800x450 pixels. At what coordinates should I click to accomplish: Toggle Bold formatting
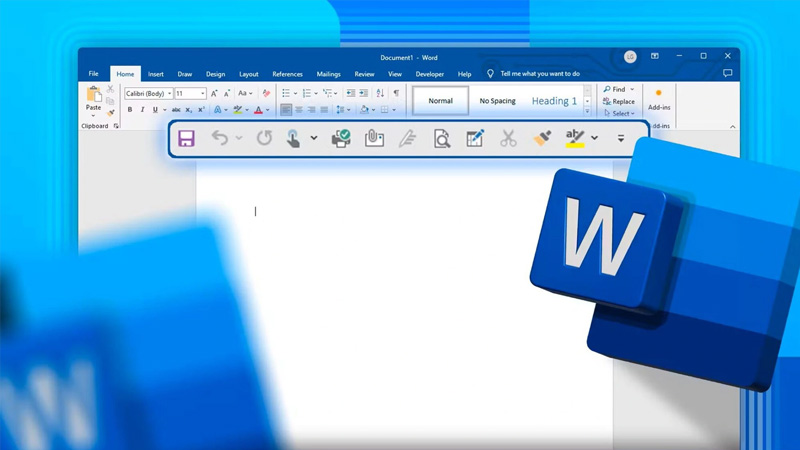(x=130, y=110)
